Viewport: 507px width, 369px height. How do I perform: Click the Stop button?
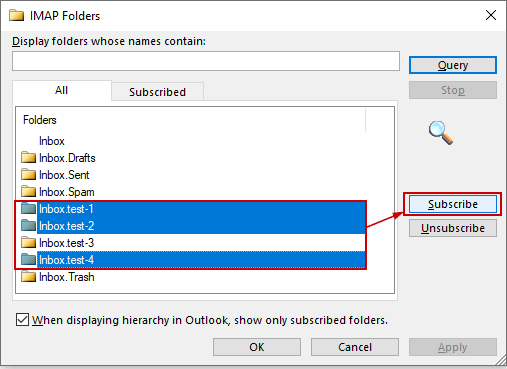click(x=453, y=90)
